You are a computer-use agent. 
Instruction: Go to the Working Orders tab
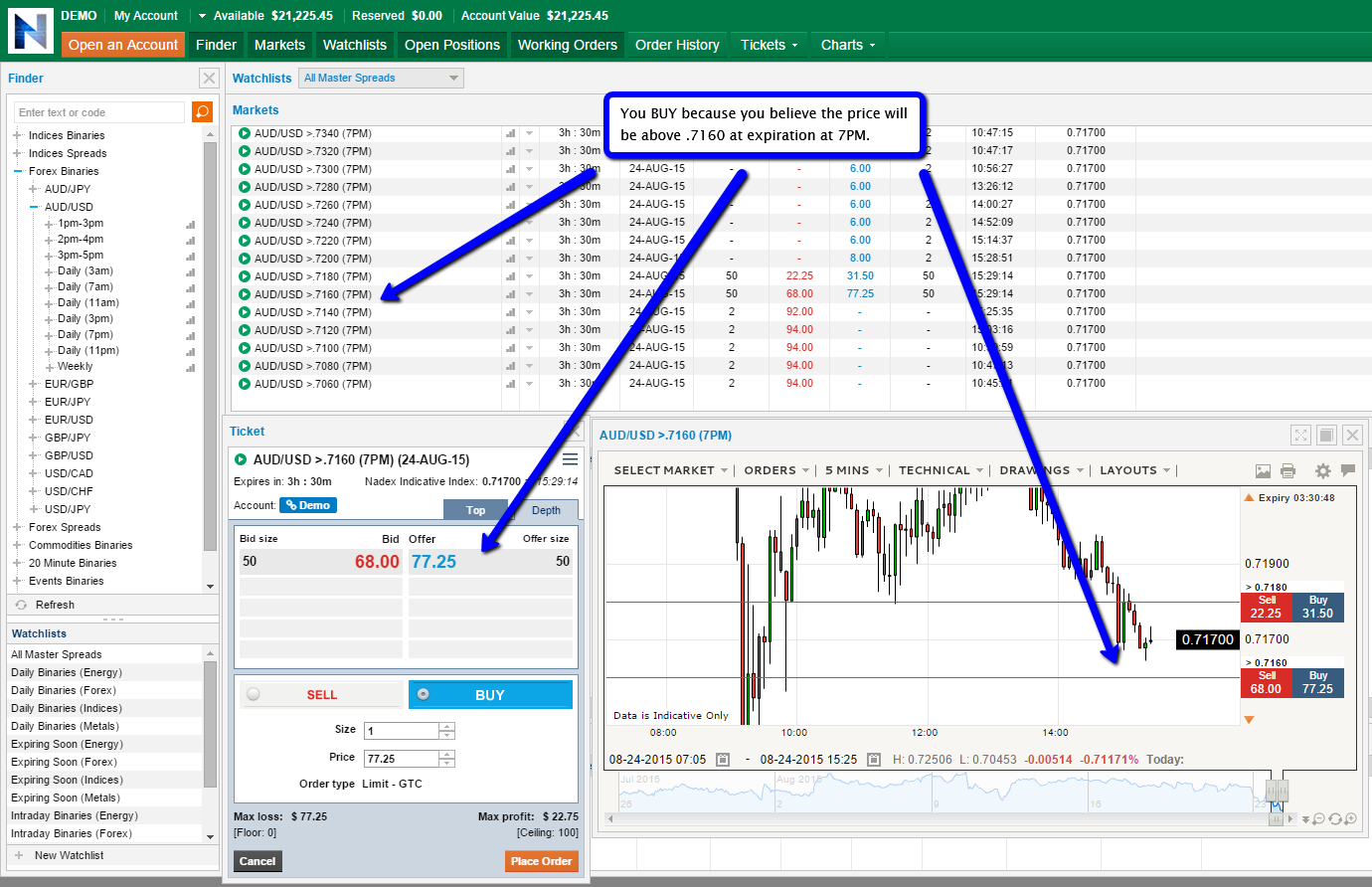tap(568, 45)
